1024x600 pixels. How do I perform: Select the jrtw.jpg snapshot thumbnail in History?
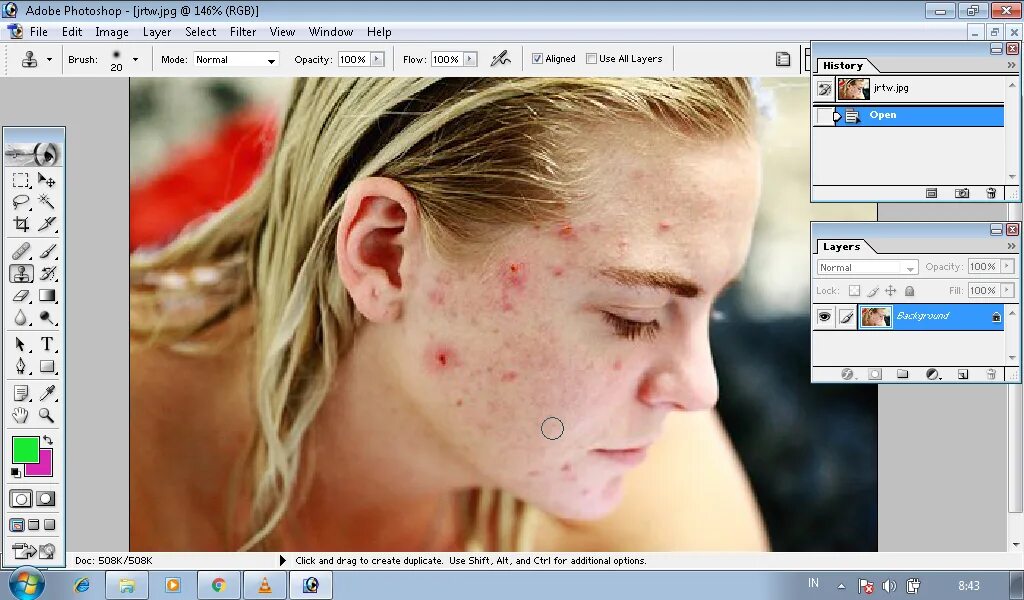click(854, 89)
